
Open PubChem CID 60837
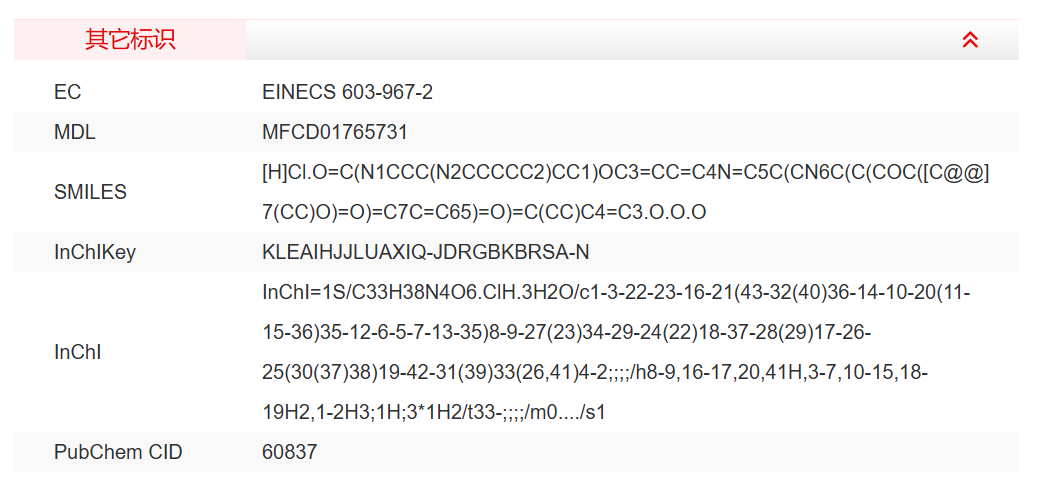289,452
